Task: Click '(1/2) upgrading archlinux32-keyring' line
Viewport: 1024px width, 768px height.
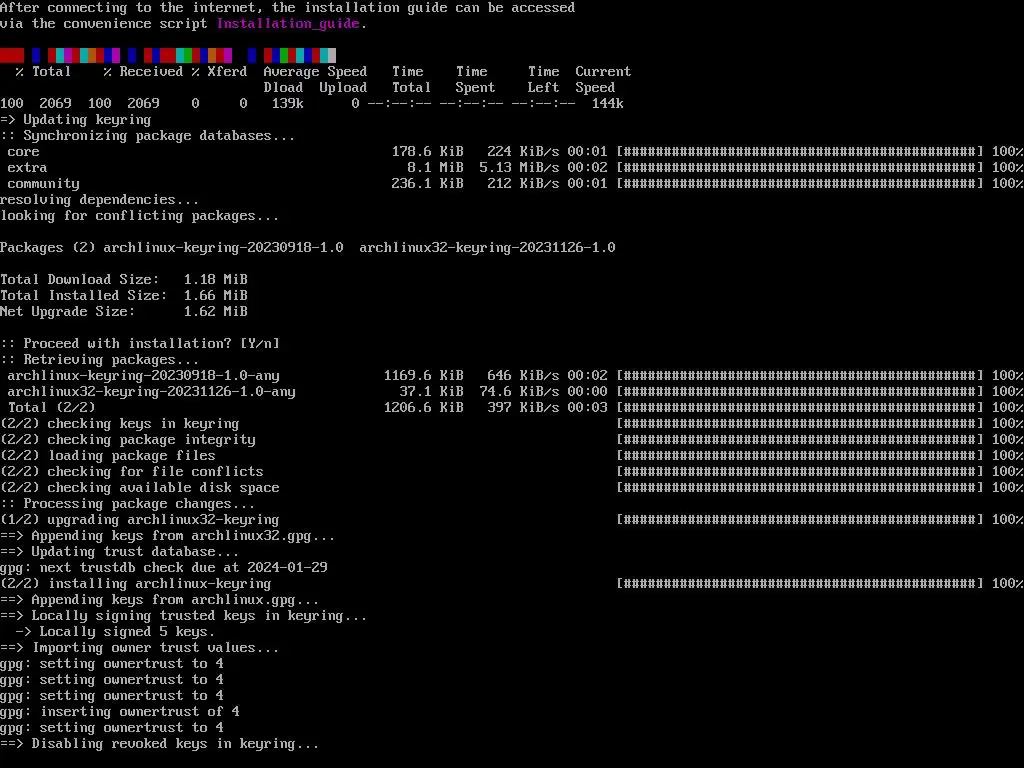Action: (x=140, y=520)
